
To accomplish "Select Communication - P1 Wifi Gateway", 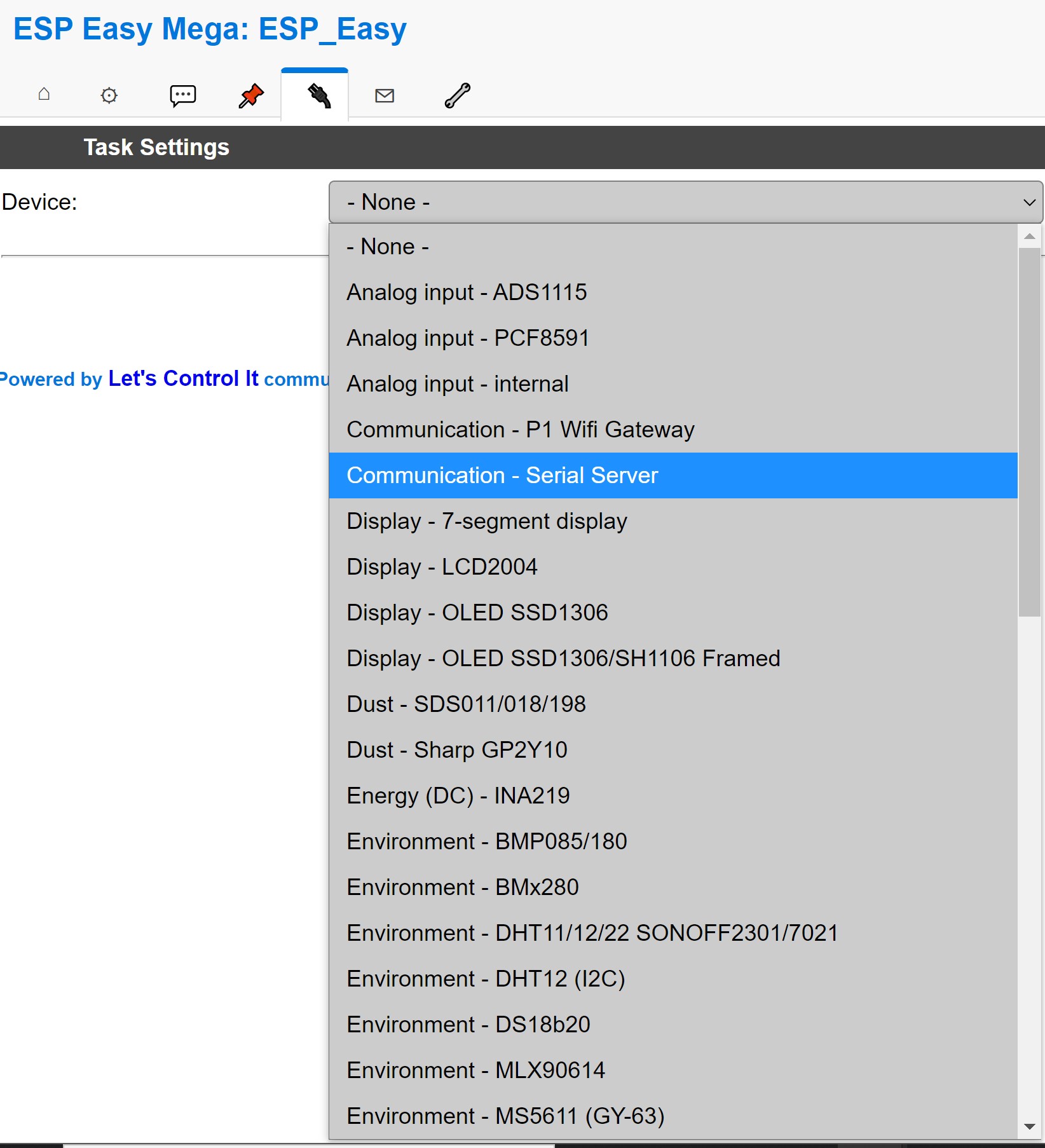I will click(x=673, y=430).
